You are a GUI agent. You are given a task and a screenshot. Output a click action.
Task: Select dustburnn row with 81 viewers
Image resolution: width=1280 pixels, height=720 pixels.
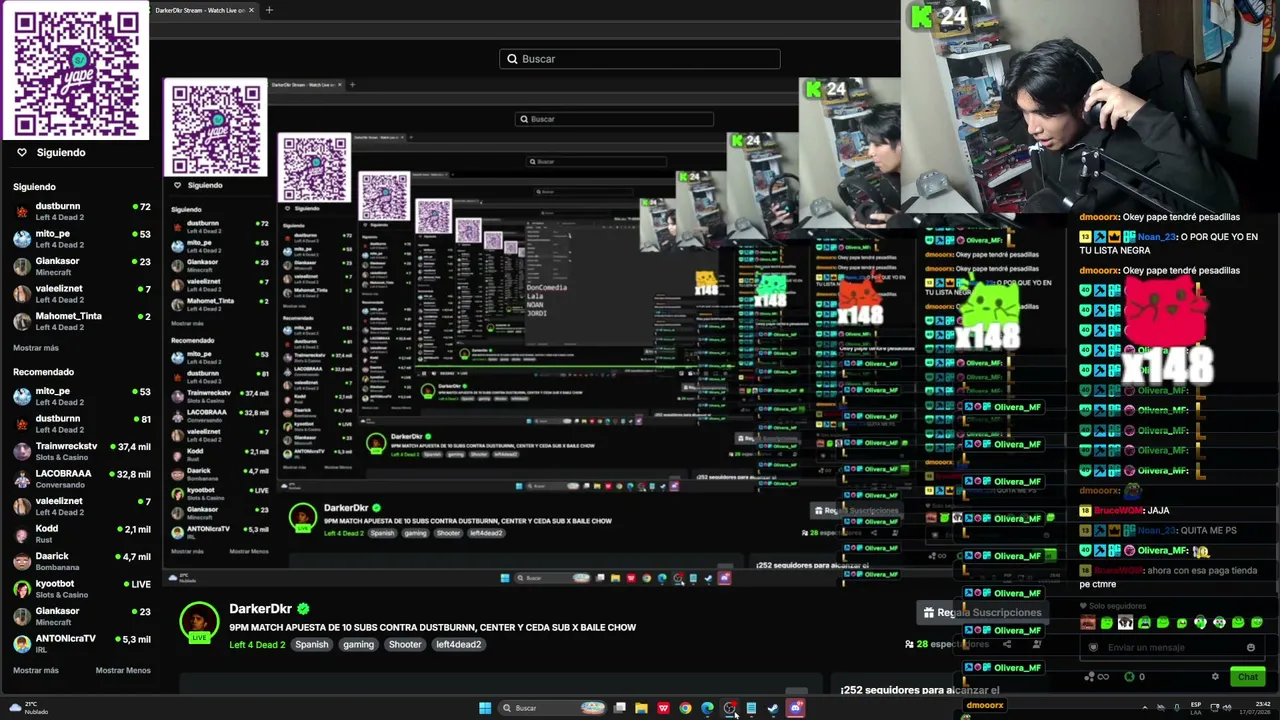[80, 424]
